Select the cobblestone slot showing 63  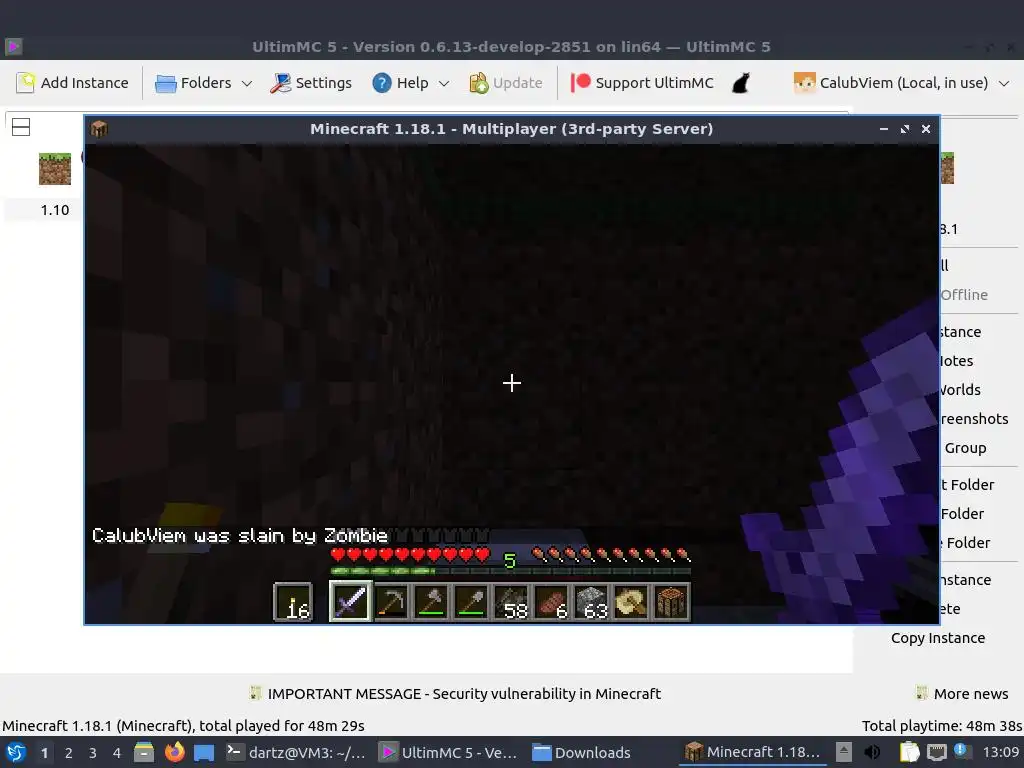[591, 601]
